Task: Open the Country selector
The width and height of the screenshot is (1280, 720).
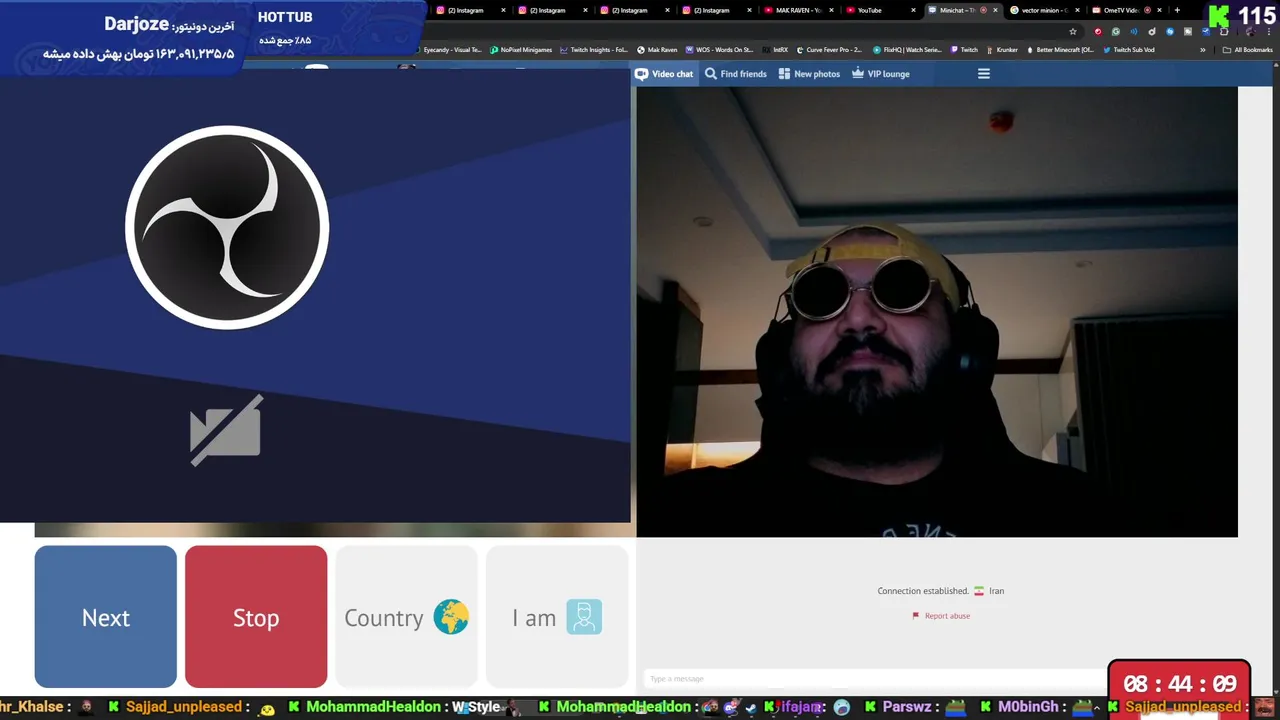Action: pyautogui.click(x=406, y=617)
